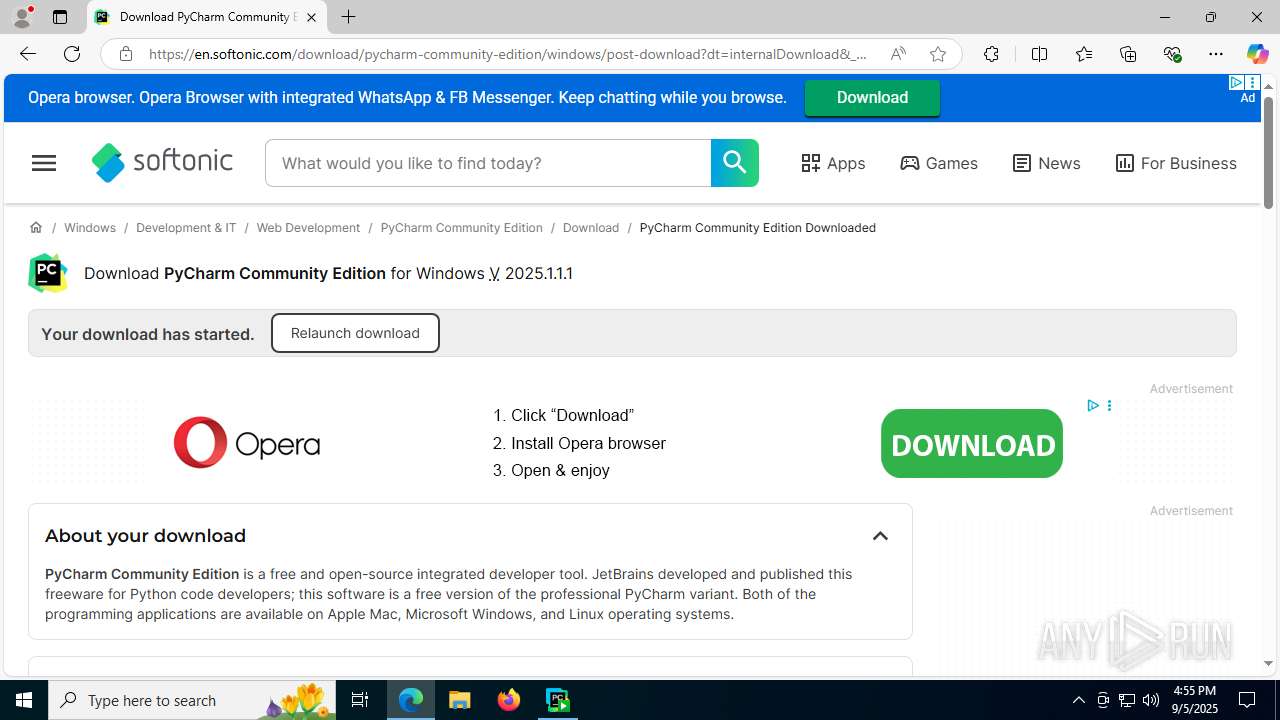The width and height of the screenshot is (1280, 720).
Task: Go to Web Development breadcrumb
Action: coord(308,228)
